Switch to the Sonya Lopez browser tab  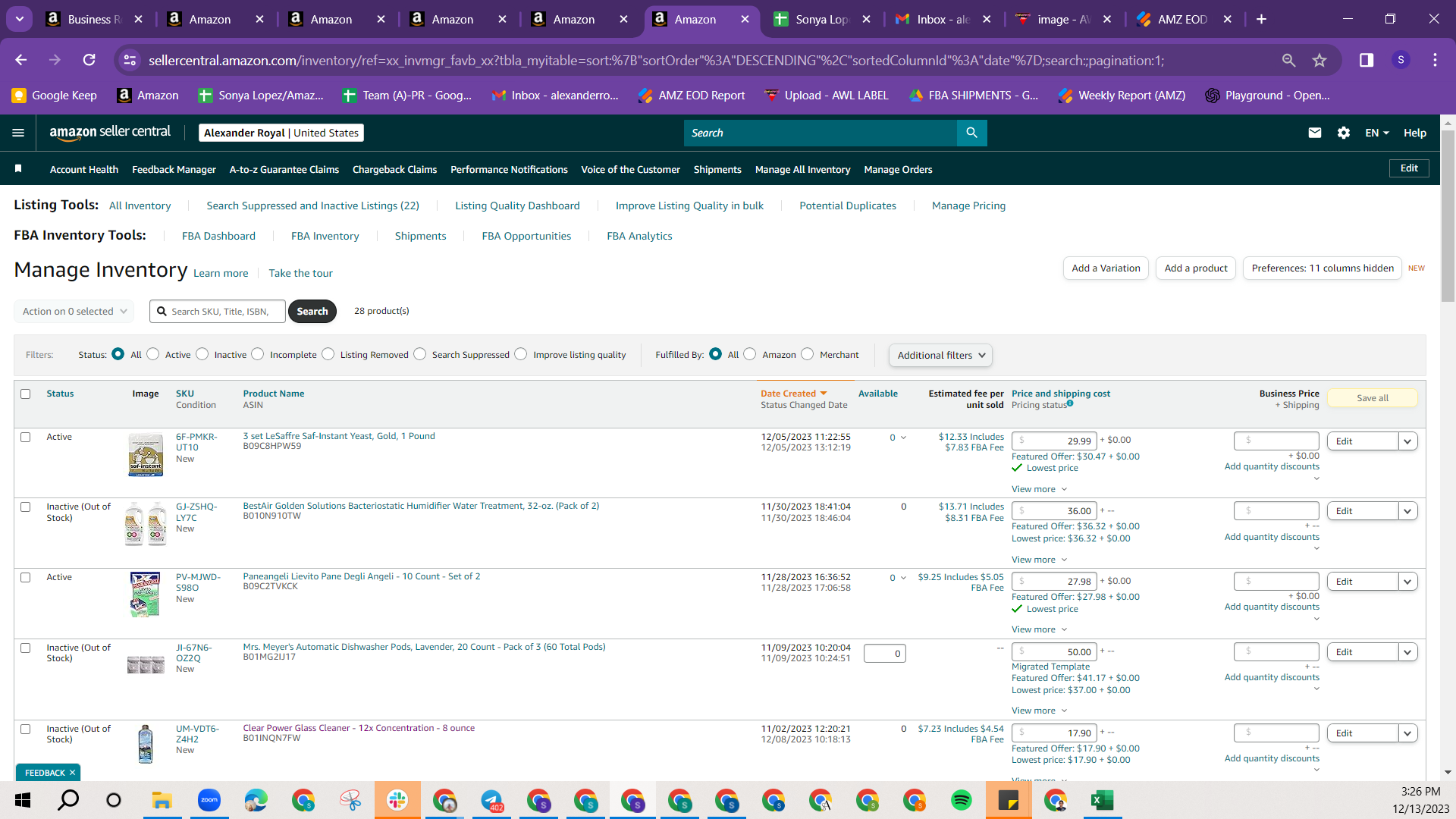pos(823,19)
